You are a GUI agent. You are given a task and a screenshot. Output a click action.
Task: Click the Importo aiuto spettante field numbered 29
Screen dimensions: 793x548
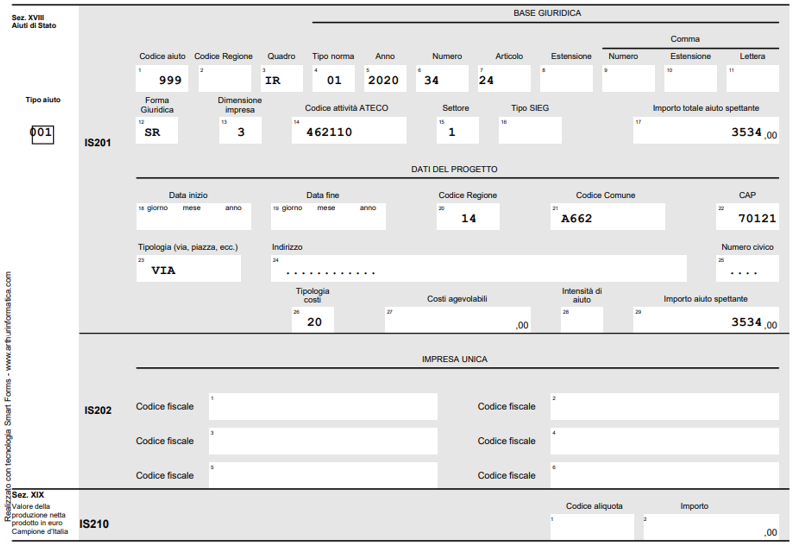pyautogui.click(x=706, y=320)
